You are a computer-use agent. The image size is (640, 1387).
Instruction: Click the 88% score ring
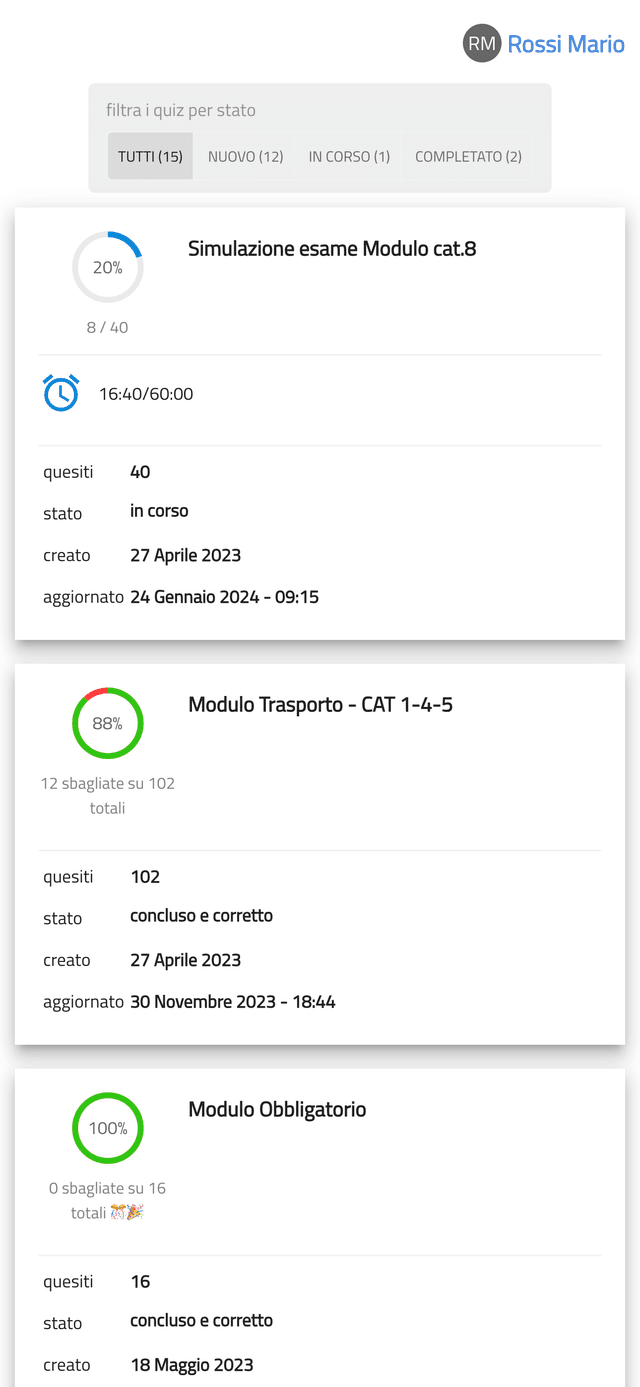(108, 723)
